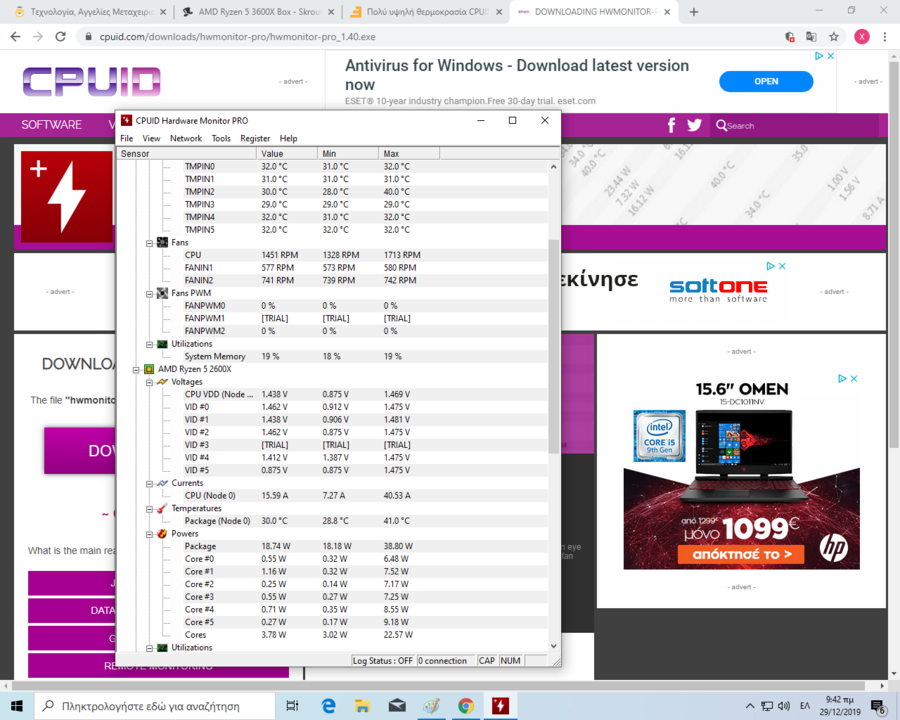Open Chrome's three-dot menu
Screen dimensions: 900x720
pos(885,37)
